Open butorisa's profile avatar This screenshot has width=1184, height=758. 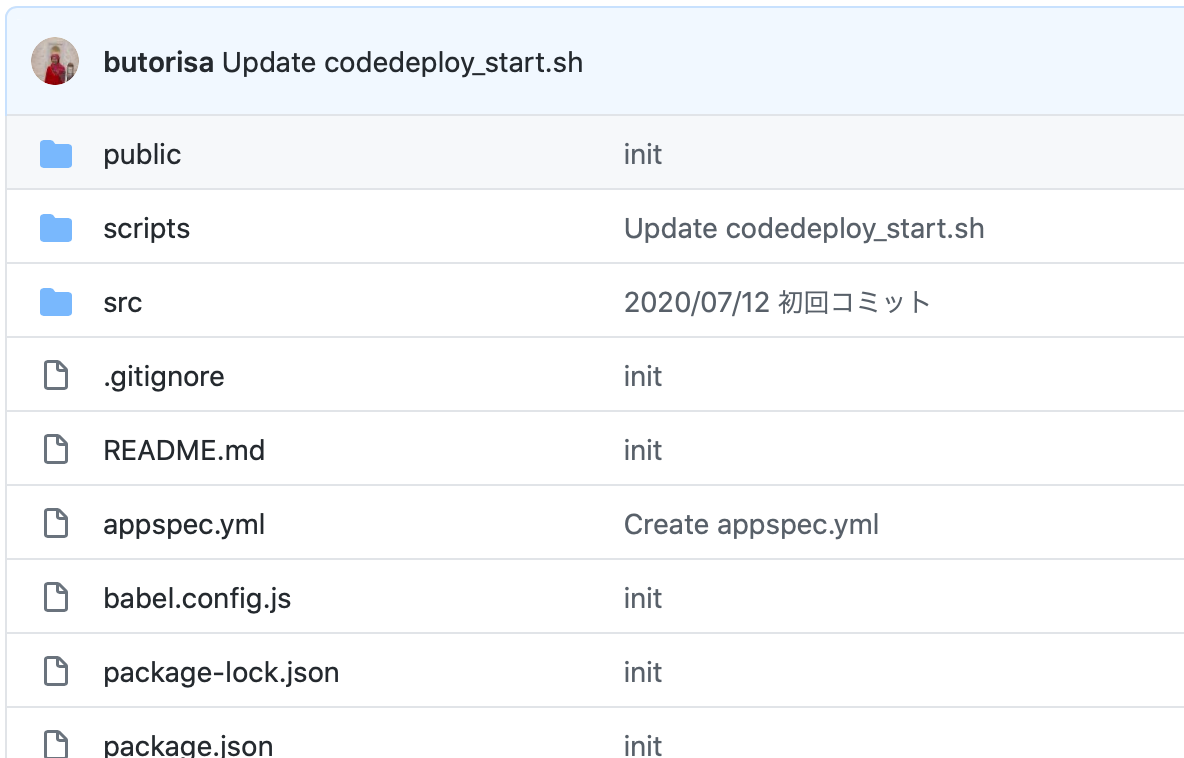click(56, 61)
